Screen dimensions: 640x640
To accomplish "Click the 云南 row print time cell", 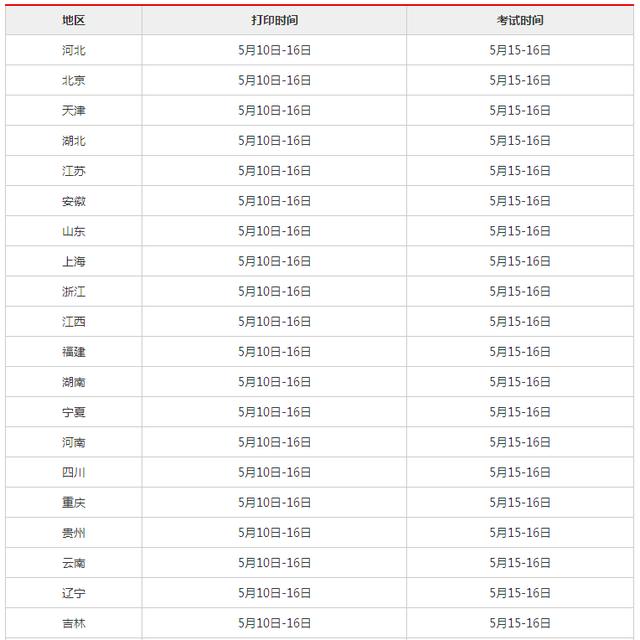I will [x=274, y=563].
